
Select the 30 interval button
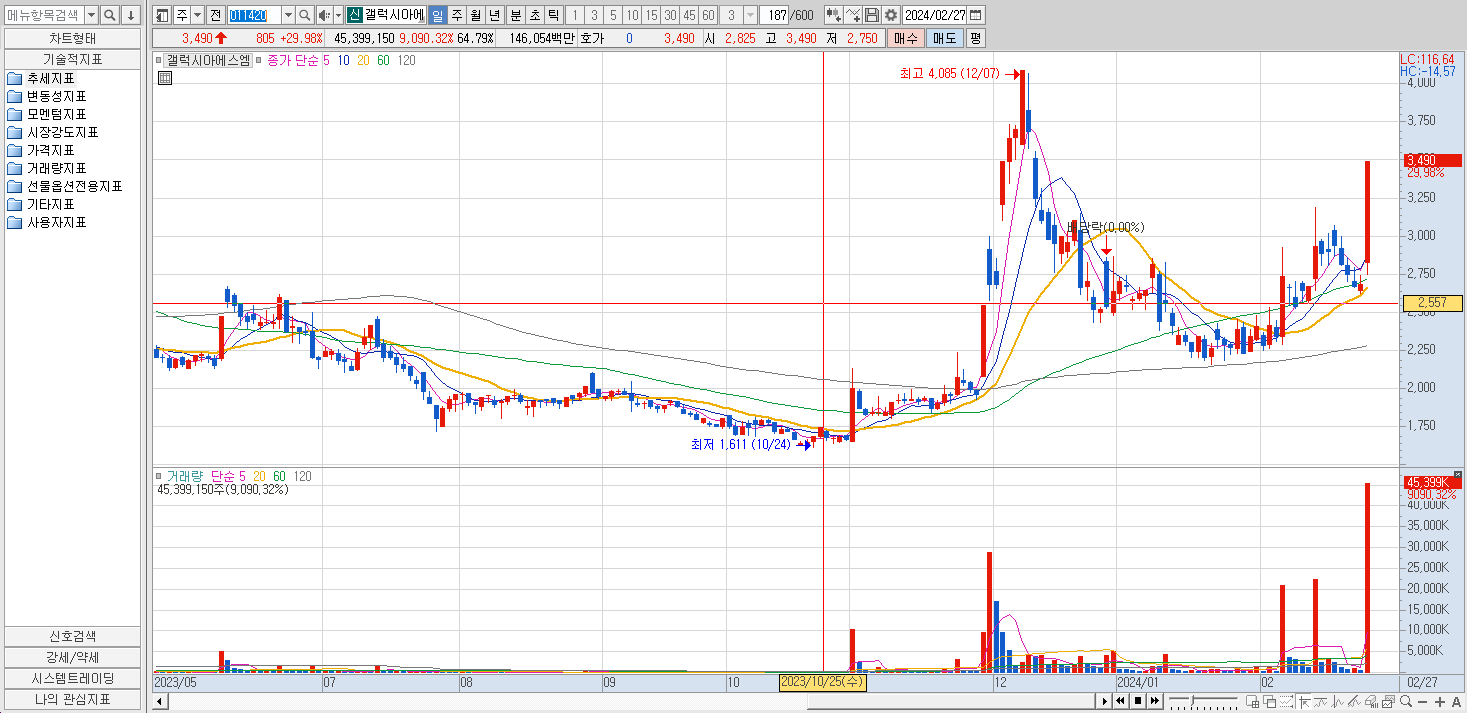point(670,15)
